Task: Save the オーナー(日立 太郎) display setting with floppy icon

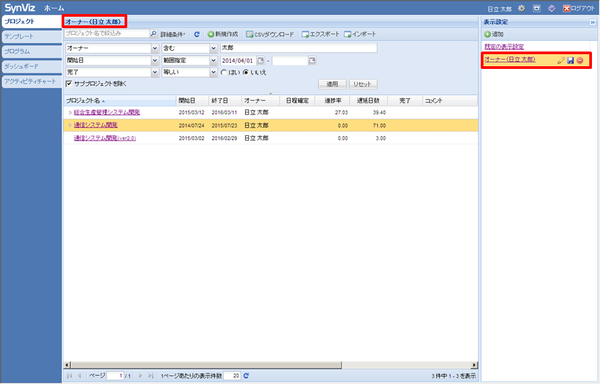Action: point(571,60)
